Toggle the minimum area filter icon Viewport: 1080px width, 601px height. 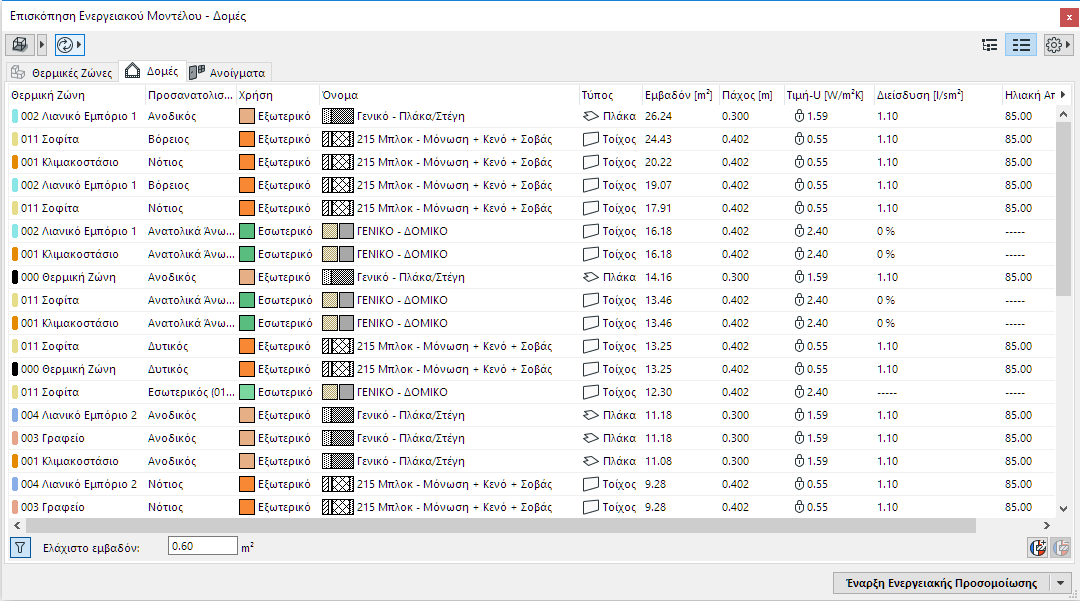tap(21, 547)
